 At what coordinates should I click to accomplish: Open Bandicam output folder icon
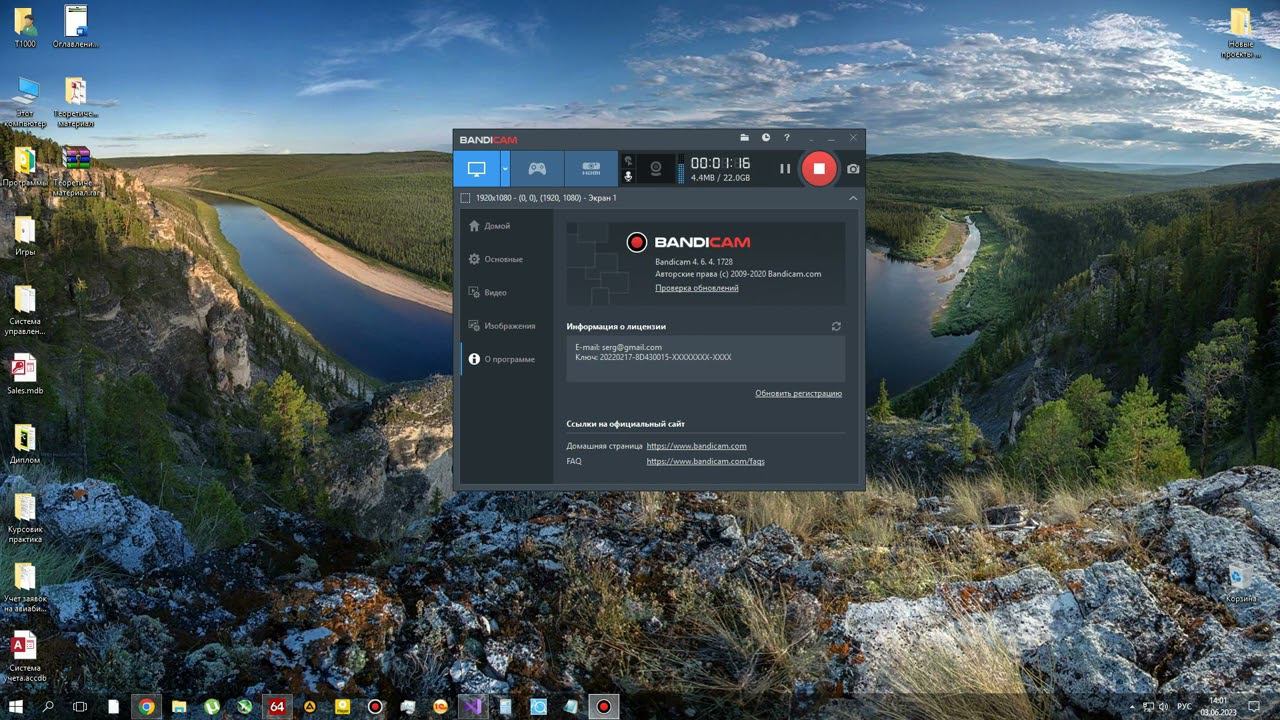pyautogui.click(x=744, y=138)
